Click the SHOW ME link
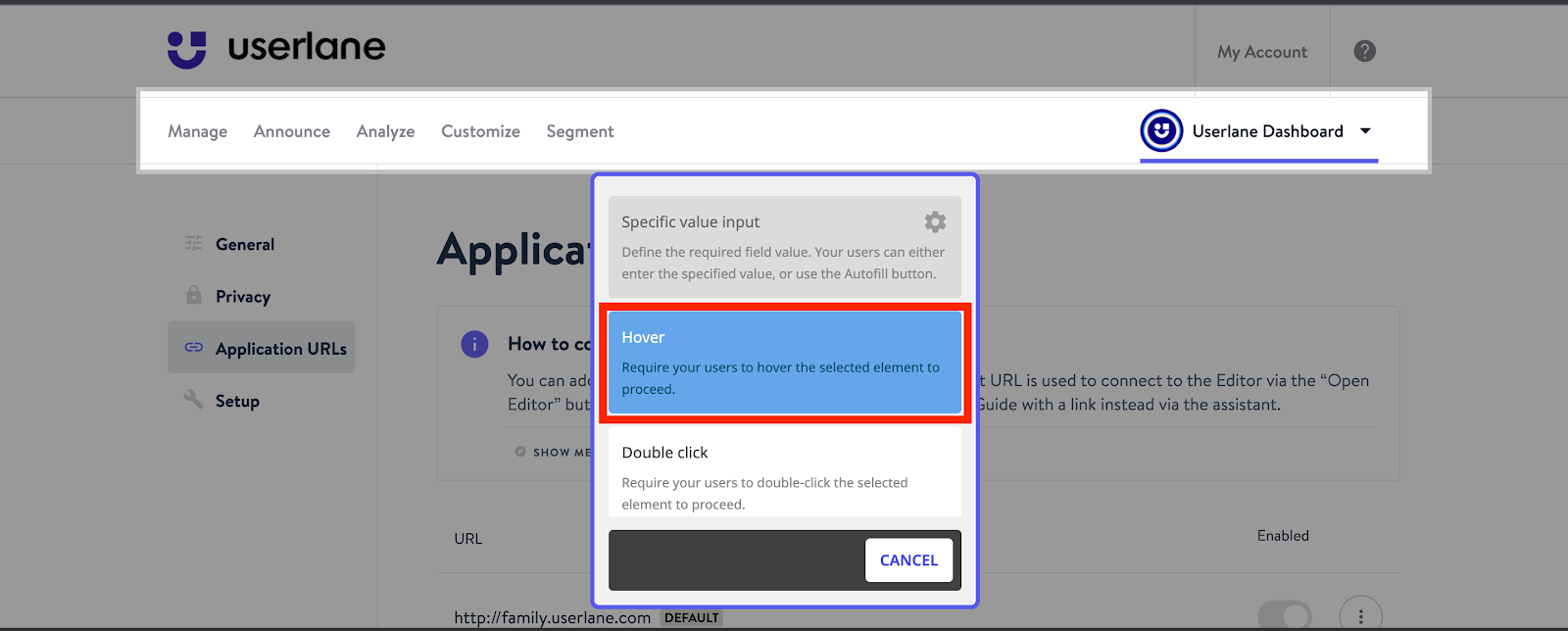Screen dimensions: 1568x631 554,452
